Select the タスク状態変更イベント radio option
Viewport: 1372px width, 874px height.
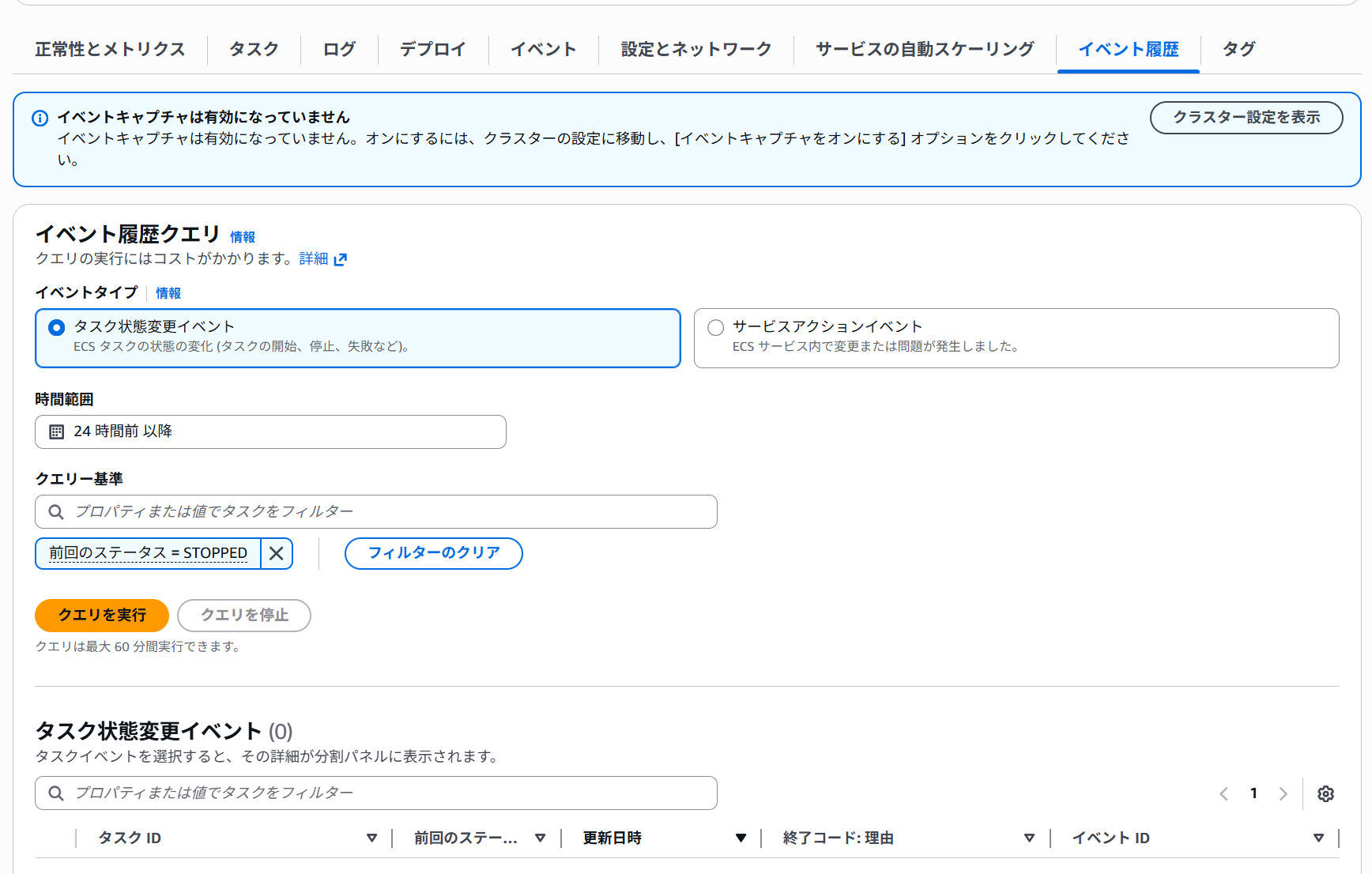coord(358,338)
